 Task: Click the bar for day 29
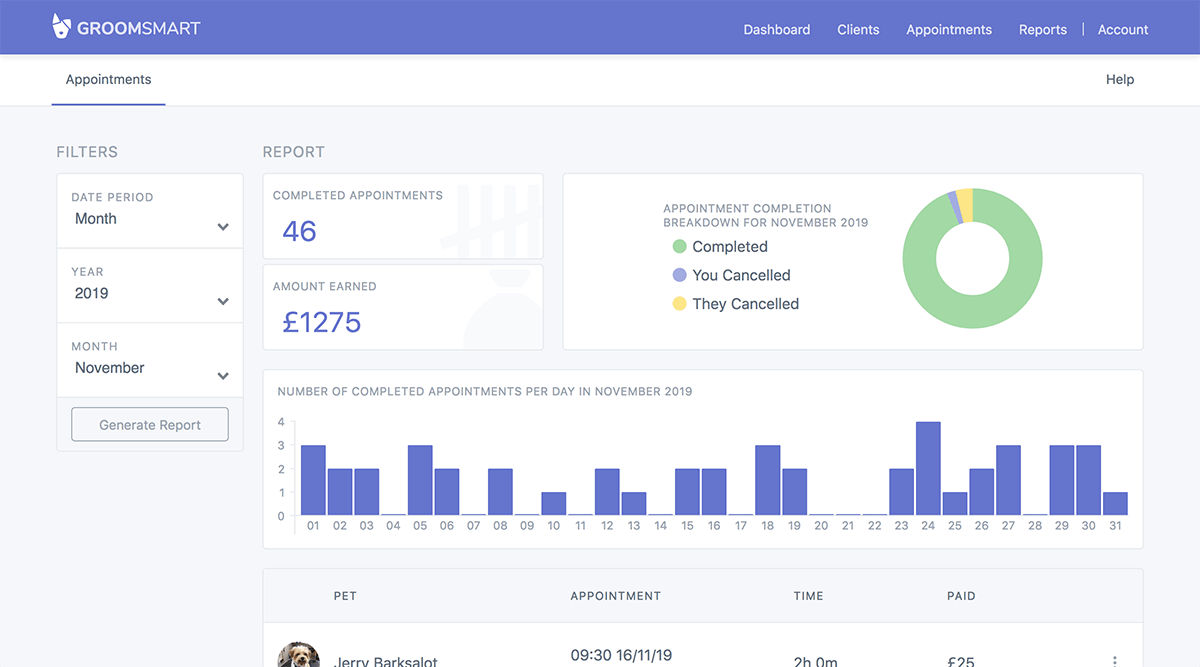click(x=1062, y=480)
